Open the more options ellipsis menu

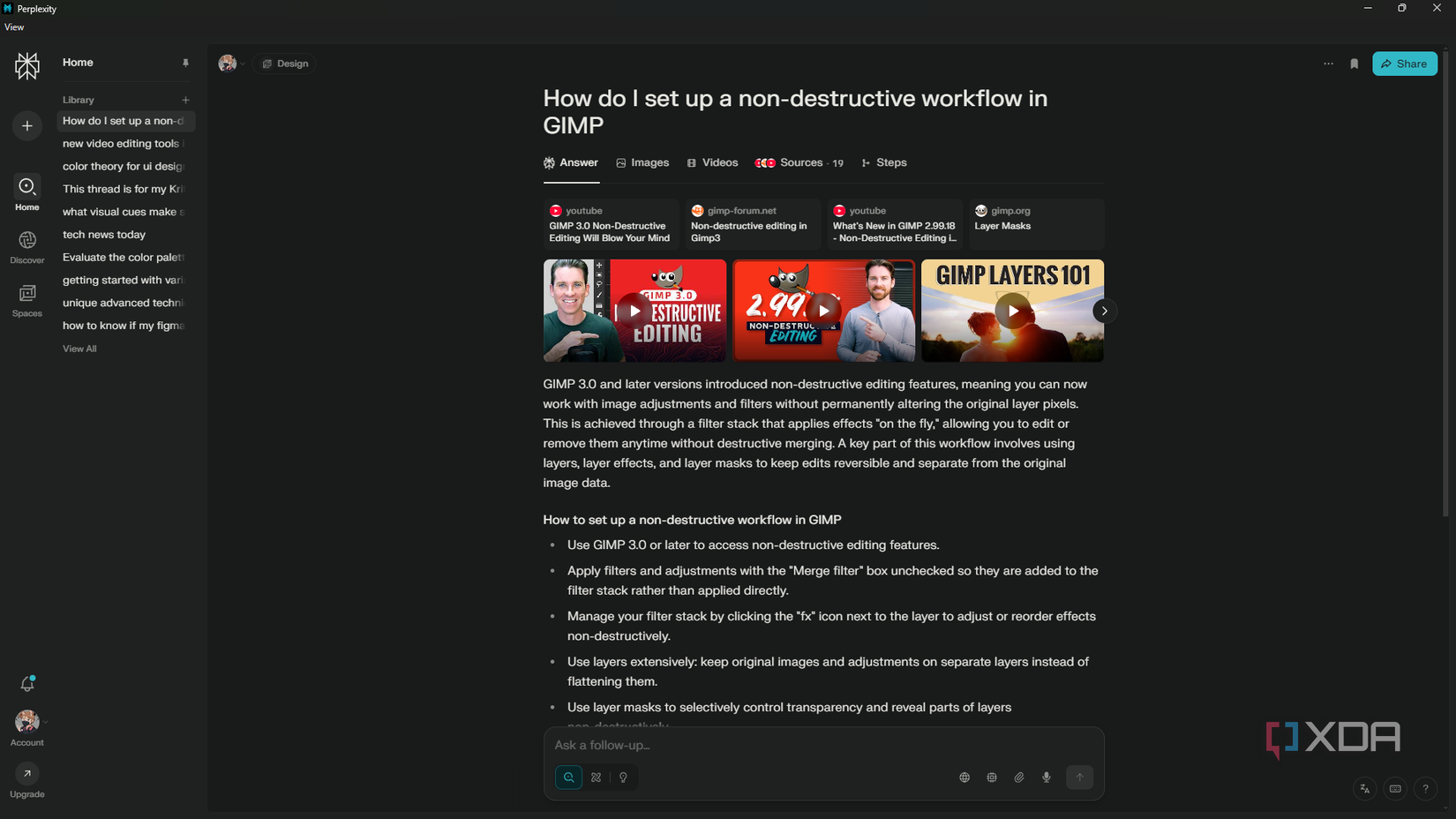pos(1328,64)
